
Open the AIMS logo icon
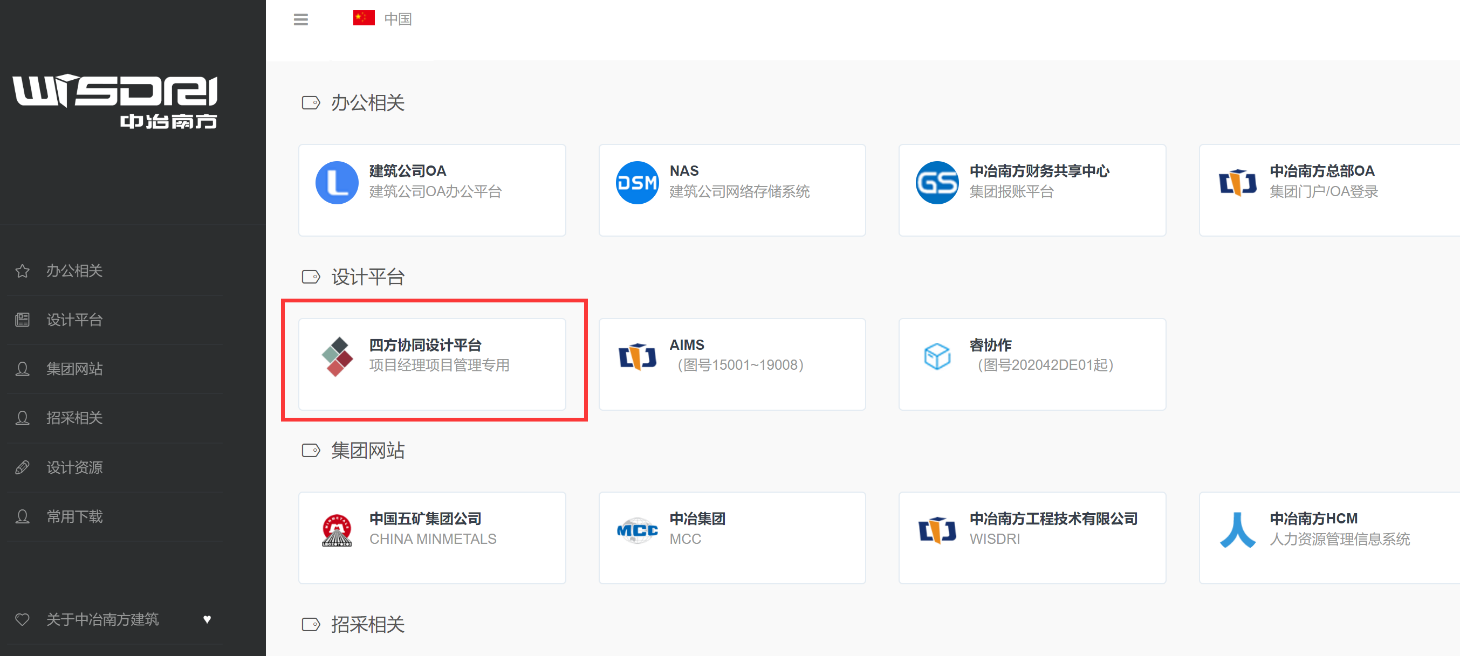click(637, 357)
